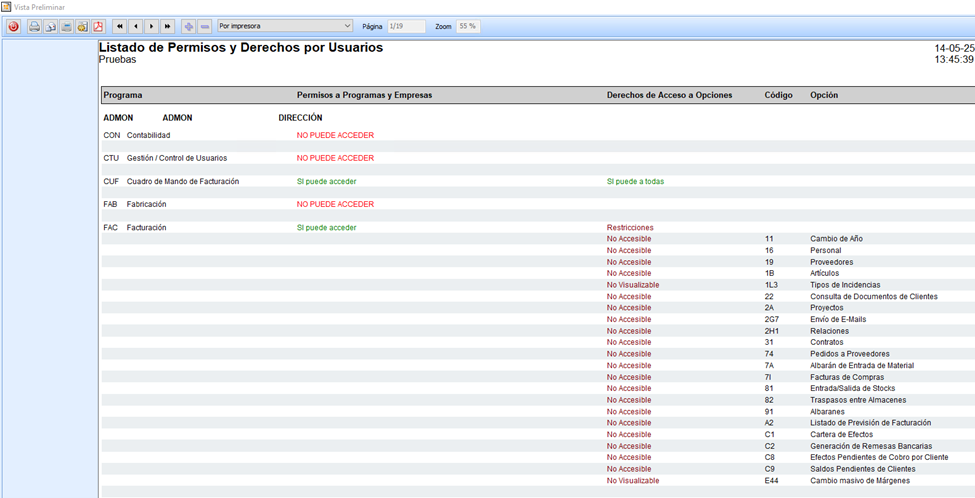Click the export to PDF icon
The image size is (975, 498).
[x=98, y=26]
